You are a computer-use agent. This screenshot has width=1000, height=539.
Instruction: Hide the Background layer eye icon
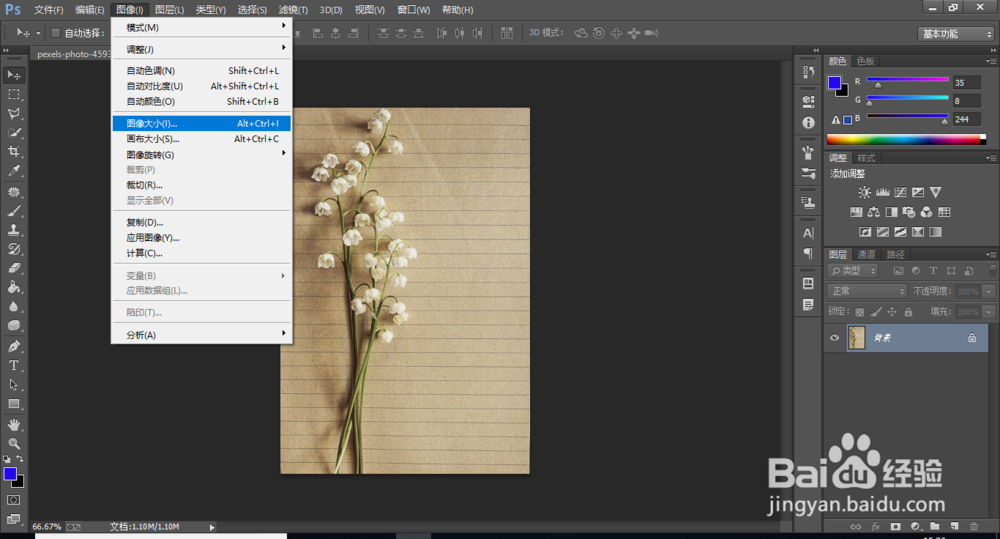coord(834,338)
